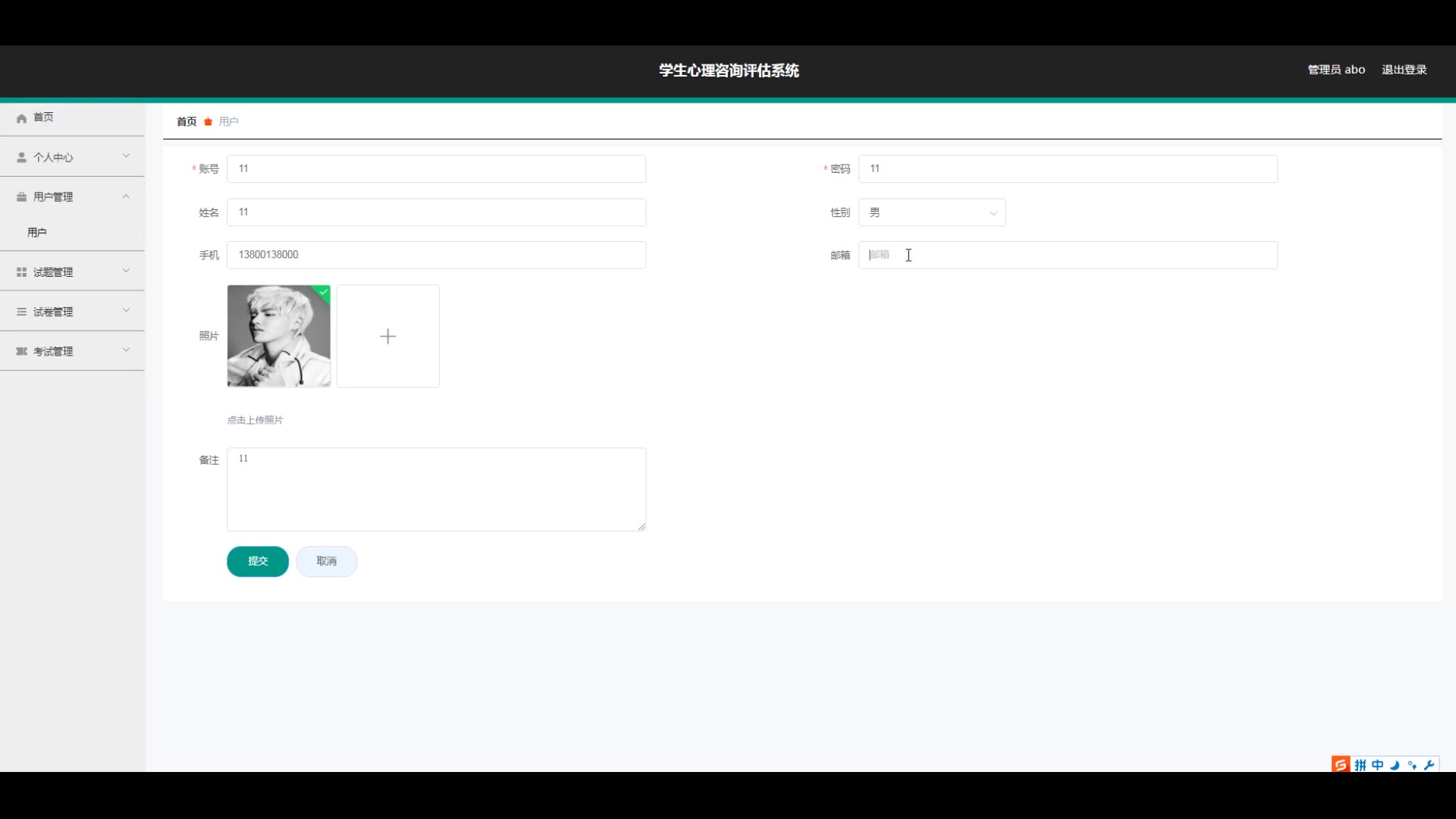Click the Sogou moon icon in IME bar

(x=1395, y=765)
